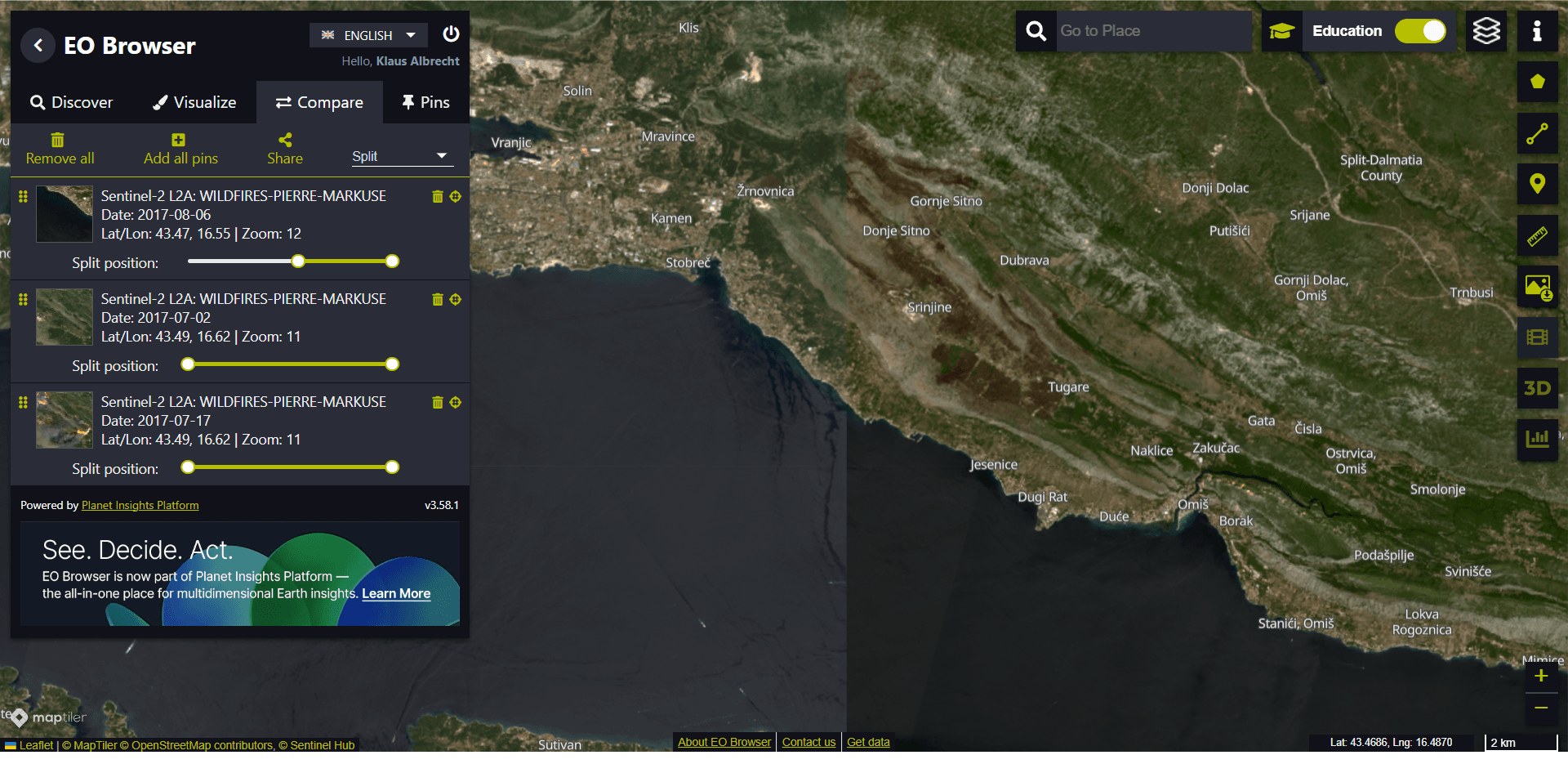This screenshot has width=1568, height=764.
Task: Click the Go to Place search field
Action: (x=1151, y=31)
